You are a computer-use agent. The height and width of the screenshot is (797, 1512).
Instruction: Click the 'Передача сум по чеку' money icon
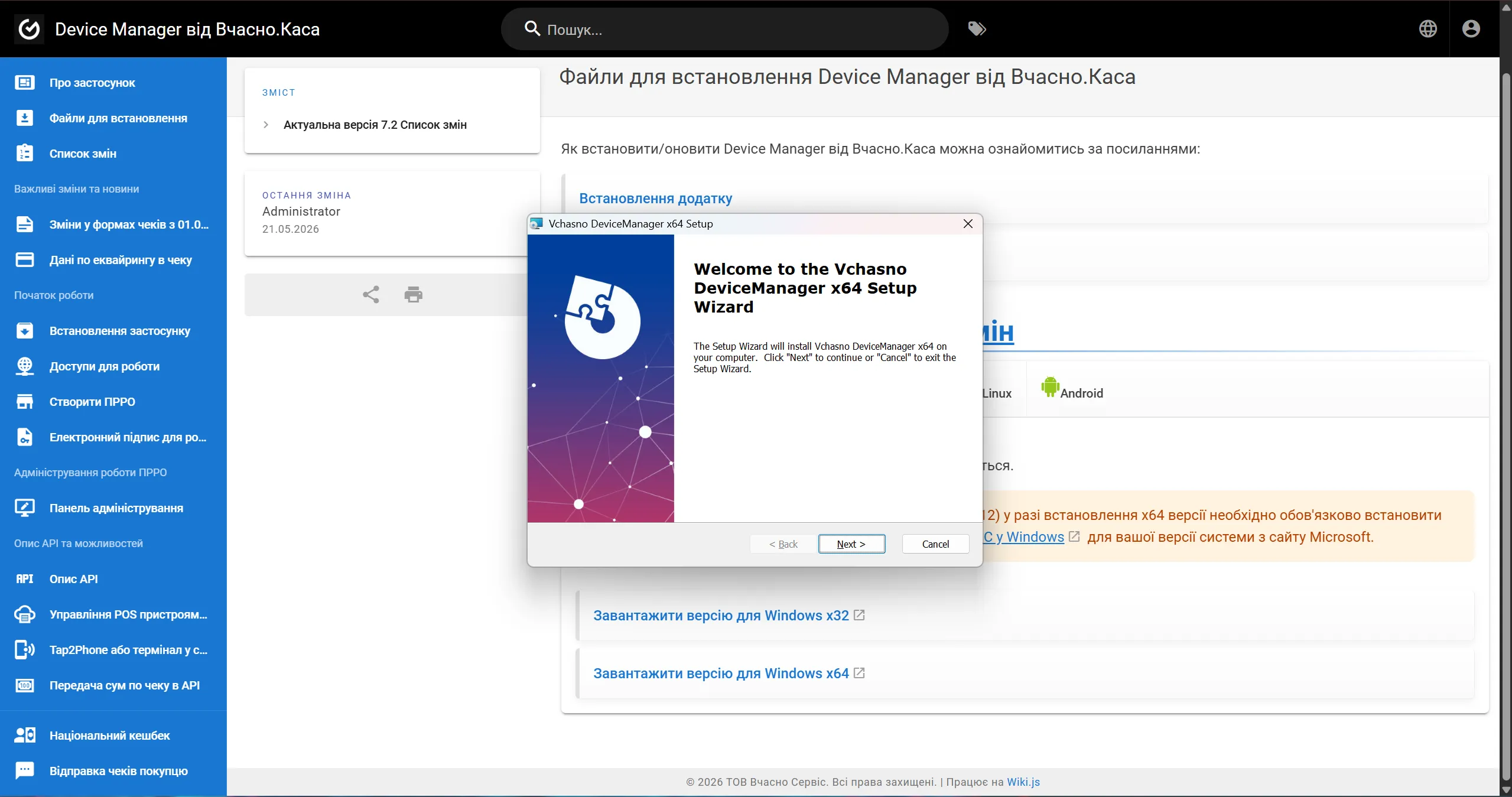pos(25,685)
